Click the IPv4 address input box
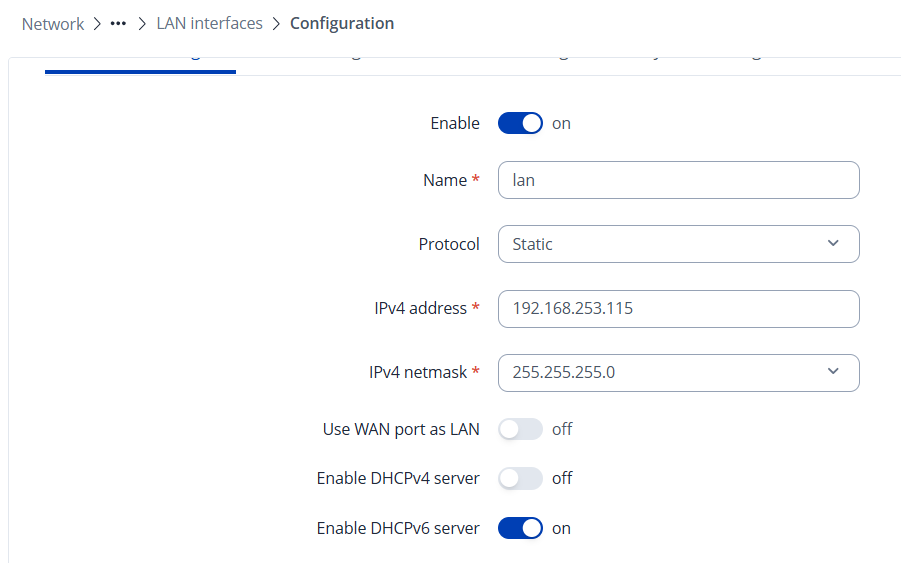 (678, 308)
